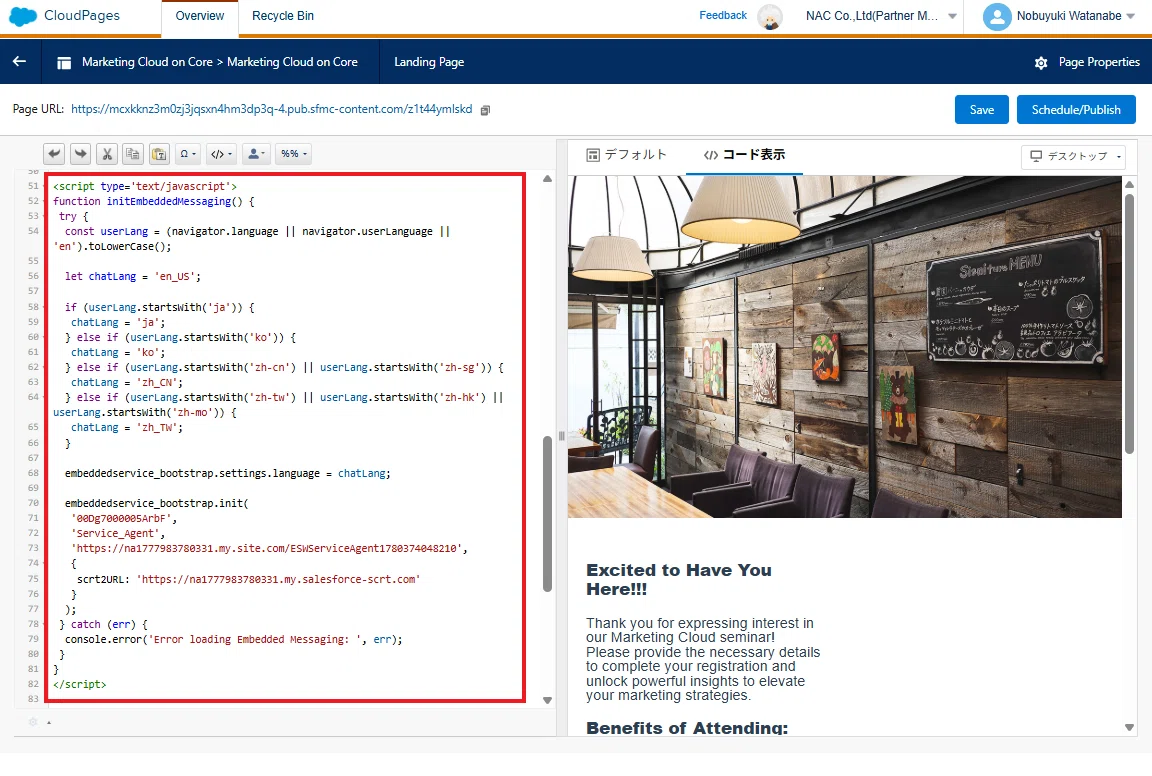Click the Einstein avatar icon
This screenshot has height=776, width=1152.
click(x=770, y=16)
